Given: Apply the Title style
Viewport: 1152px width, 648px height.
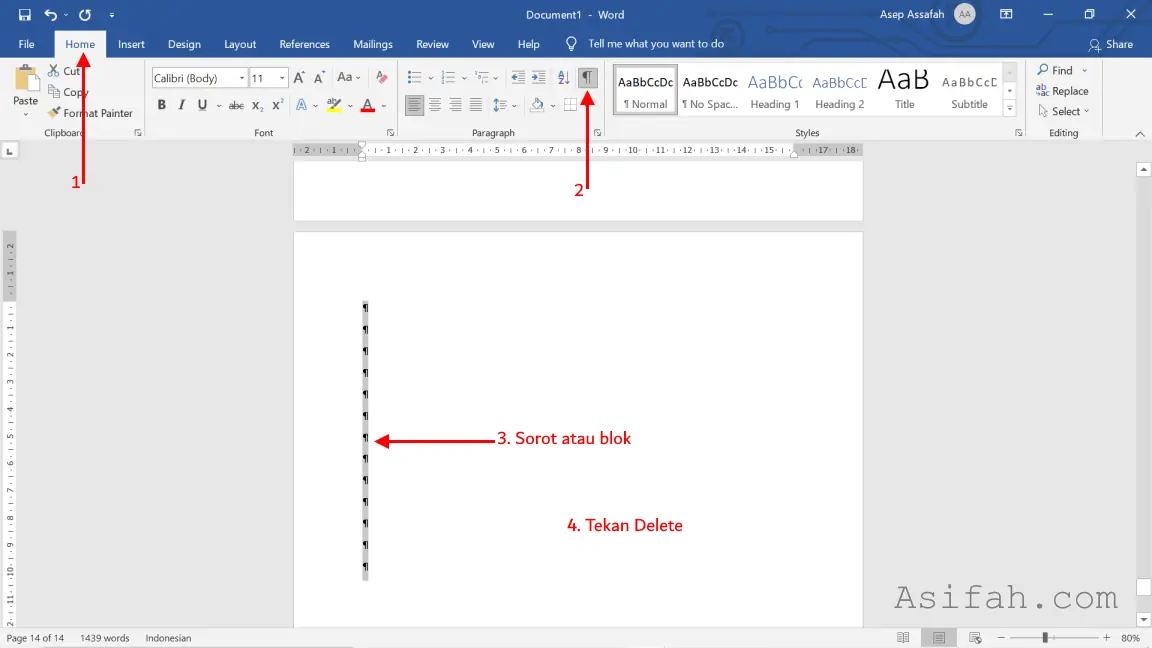Looking at the screenshot, I should point(904,91).
